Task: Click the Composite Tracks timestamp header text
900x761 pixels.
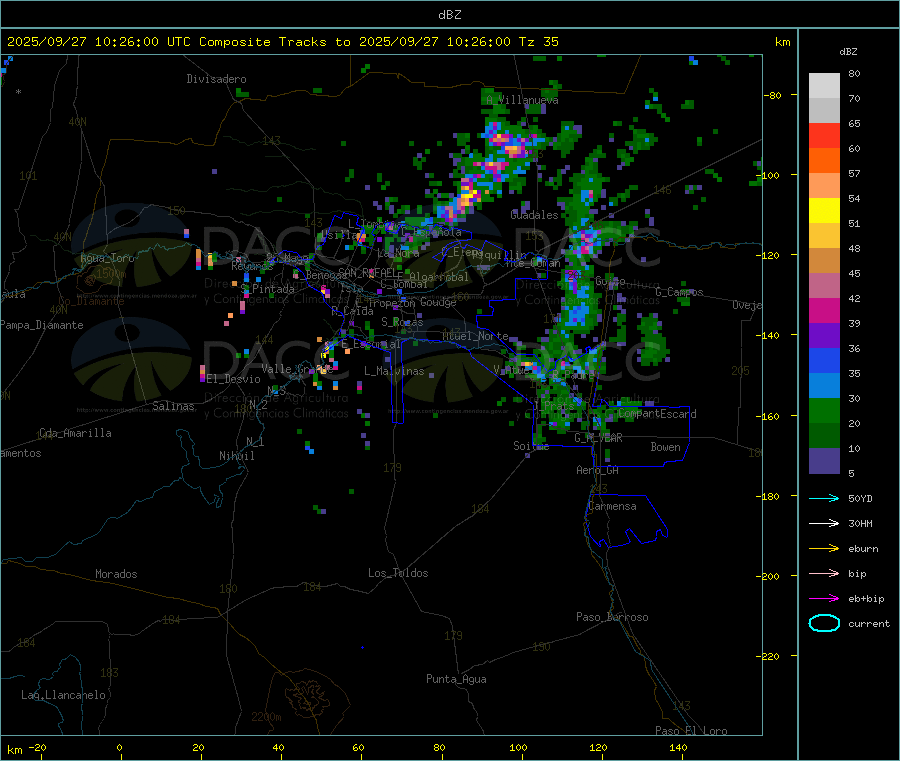Action: pyautogui.click(x=282, y=41)
